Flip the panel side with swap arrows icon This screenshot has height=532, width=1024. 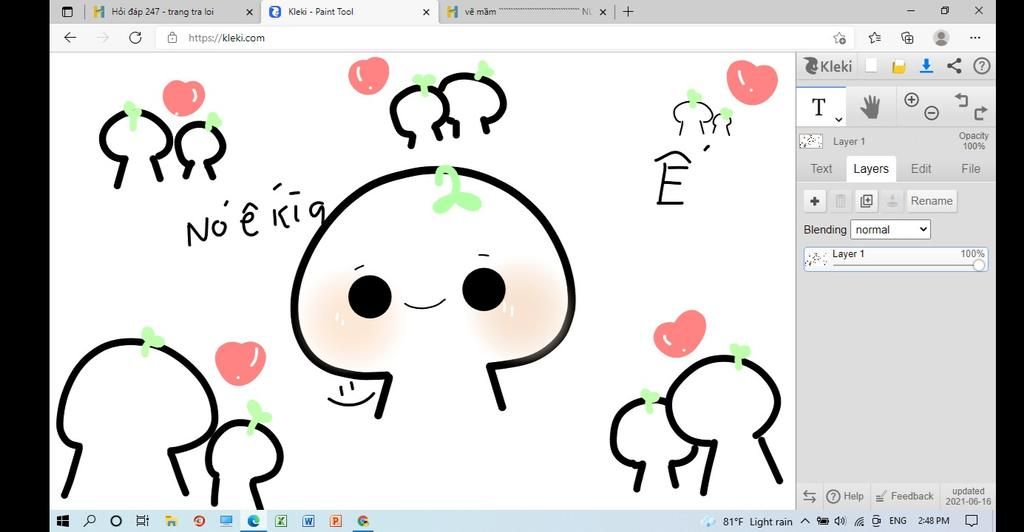pos(809,496)
